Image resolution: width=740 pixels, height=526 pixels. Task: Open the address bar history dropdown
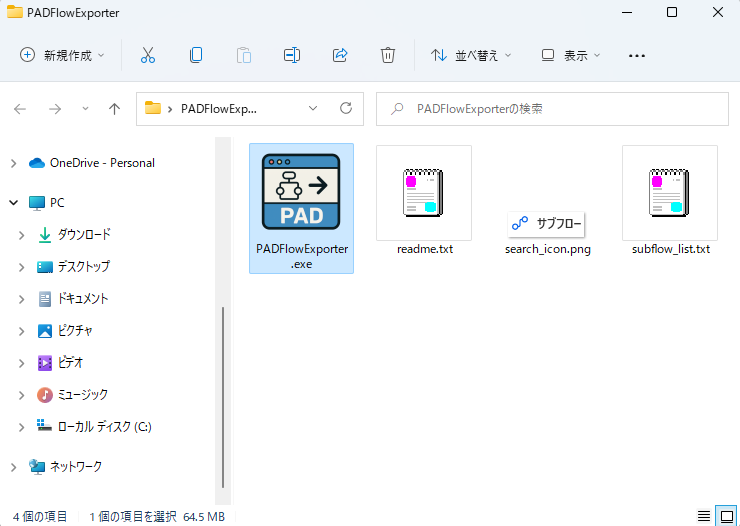(313, 109)
